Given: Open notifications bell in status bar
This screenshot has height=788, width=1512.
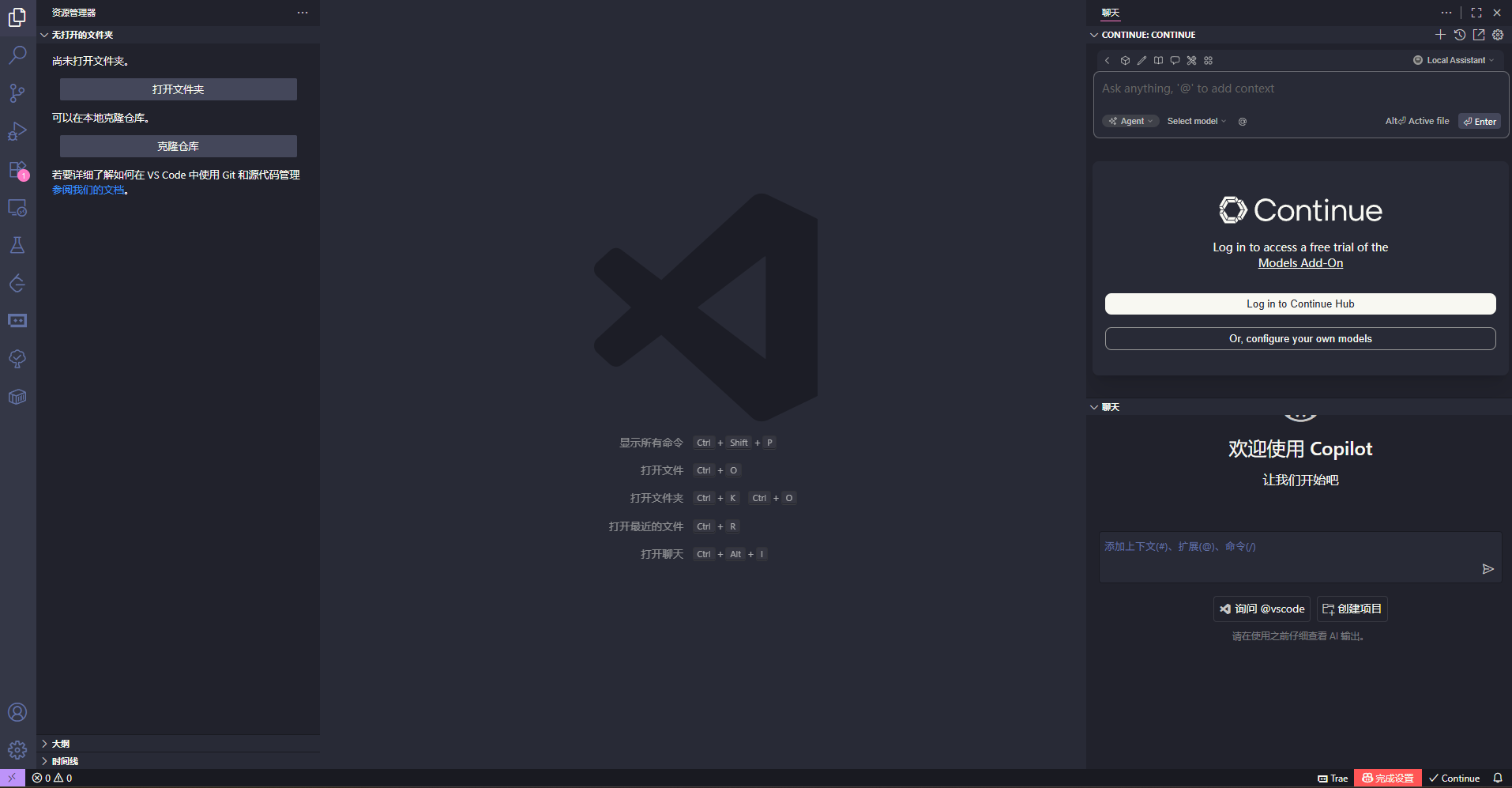Looking at the screenshot, I should 1498,779.
